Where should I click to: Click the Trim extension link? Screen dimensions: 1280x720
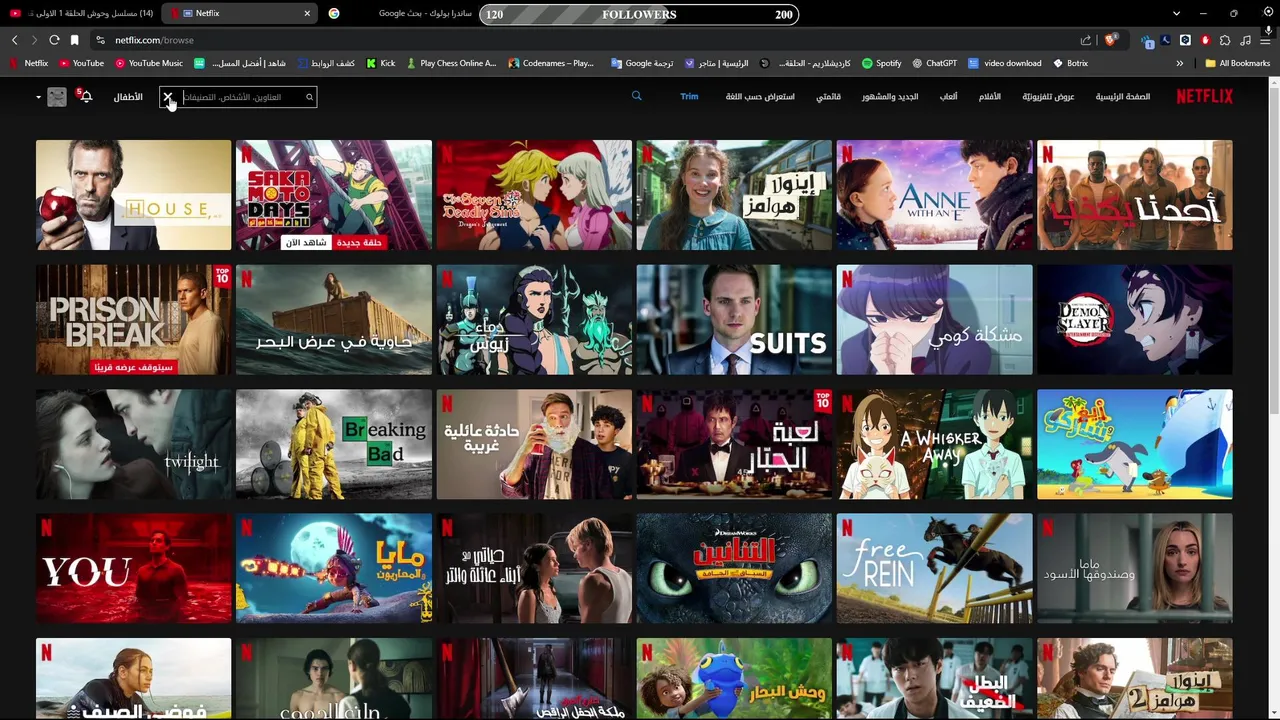689,96
